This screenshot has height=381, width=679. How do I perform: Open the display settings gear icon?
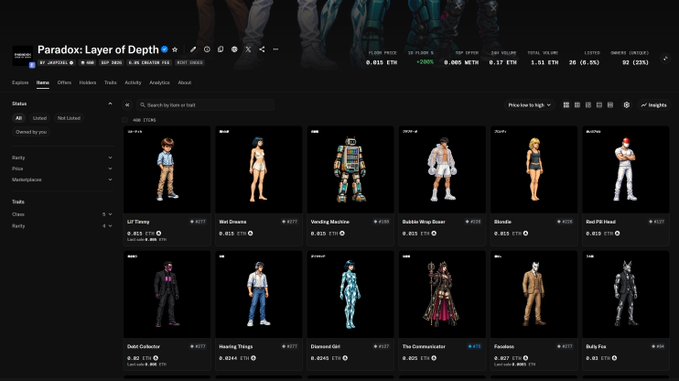coord(627,105)
